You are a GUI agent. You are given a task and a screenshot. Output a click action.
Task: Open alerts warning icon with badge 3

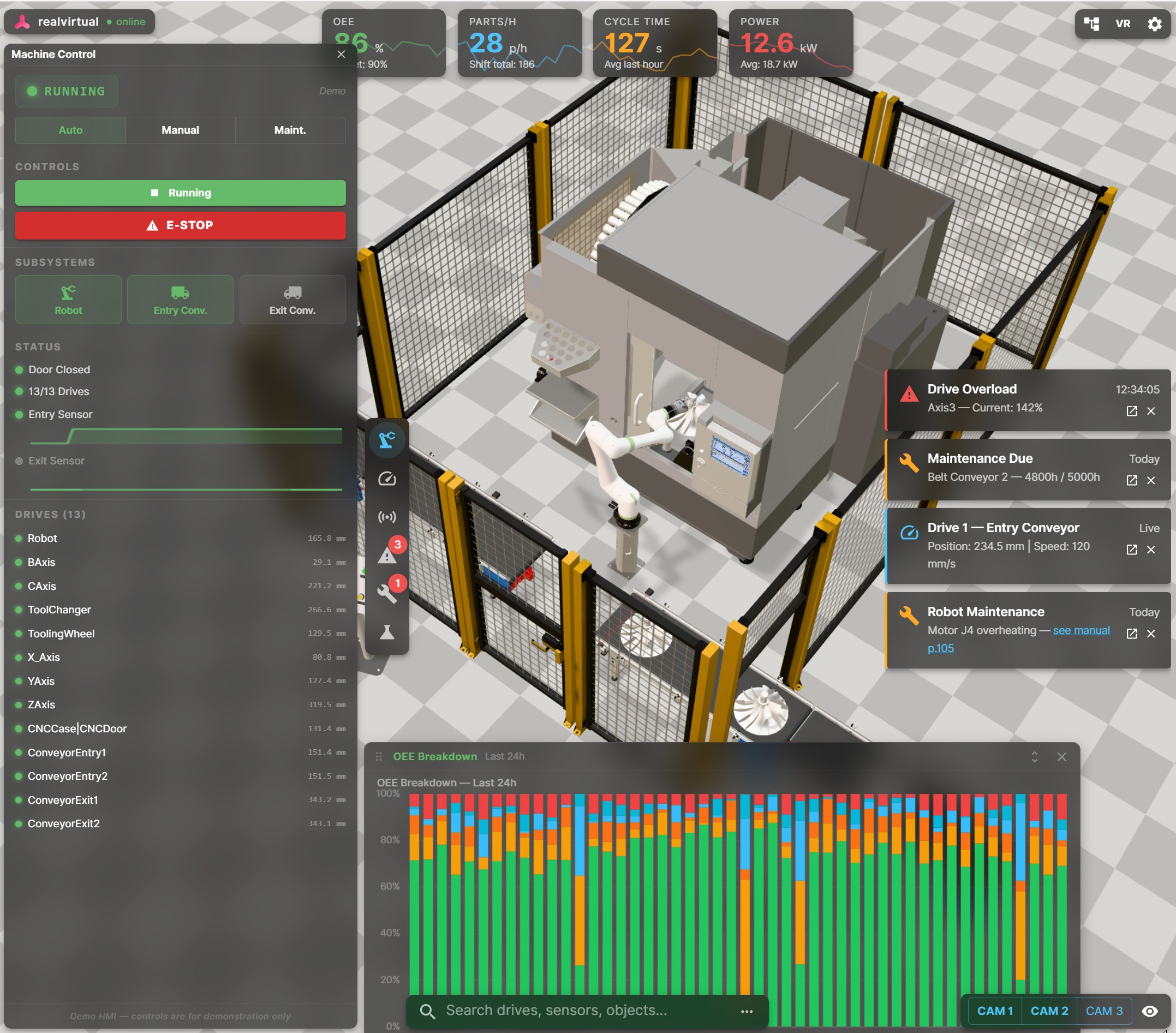(x=388, y=555)
